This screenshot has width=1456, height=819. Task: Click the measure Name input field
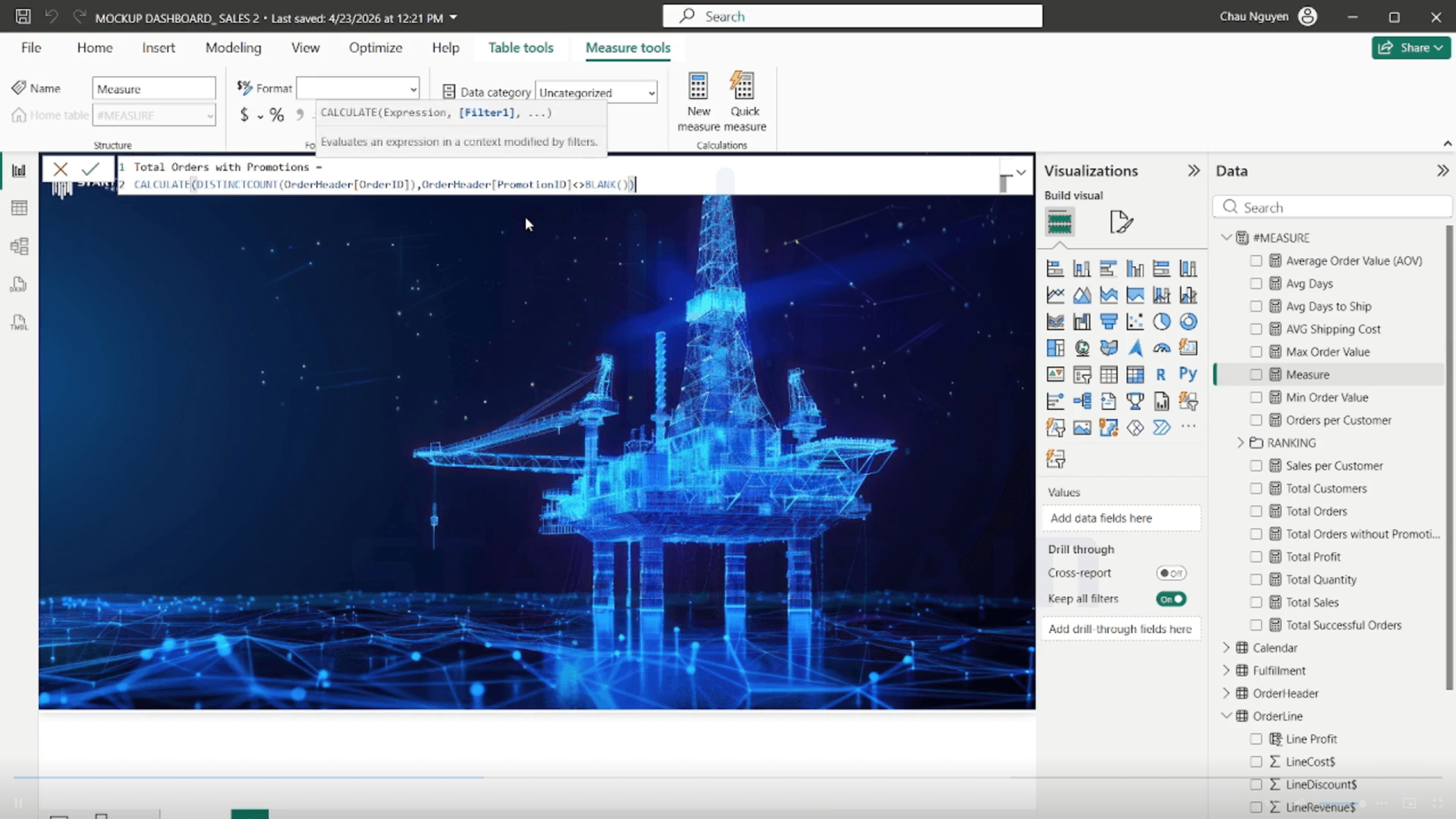pos(154,89)
